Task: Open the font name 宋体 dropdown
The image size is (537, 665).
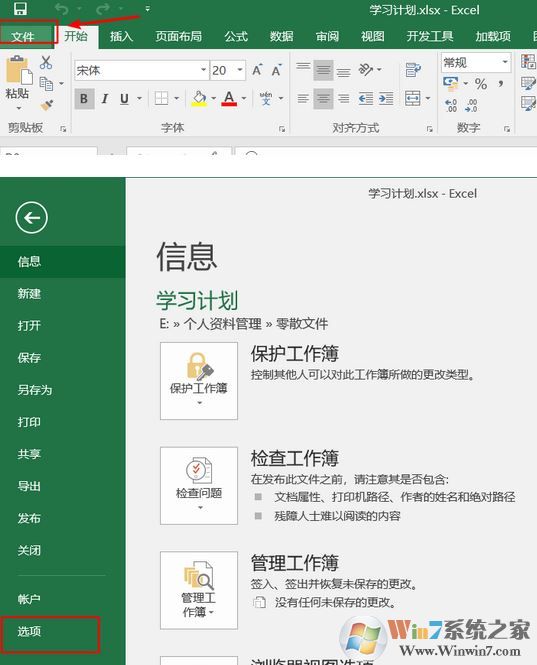Action: tap(204, 70)
